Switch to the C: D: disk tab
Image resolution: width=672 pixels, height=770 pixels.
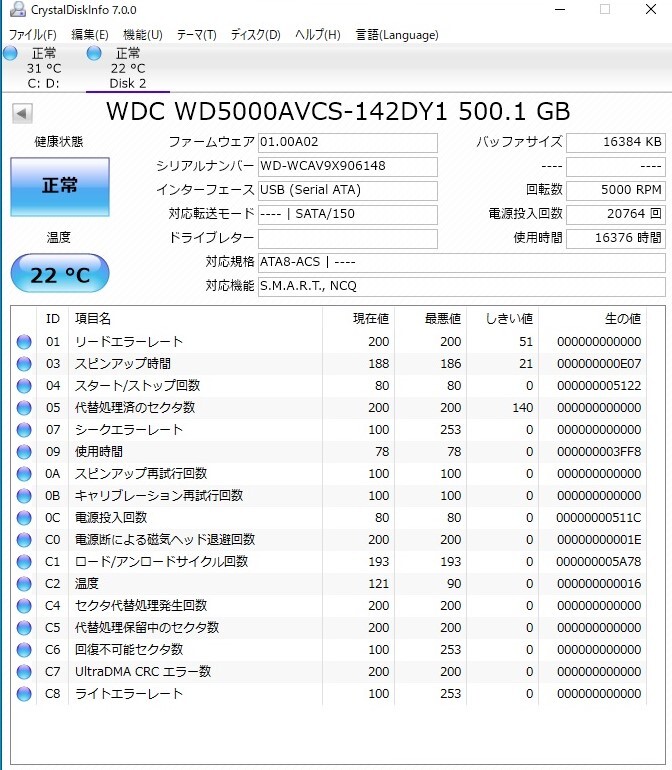point(43,68)
